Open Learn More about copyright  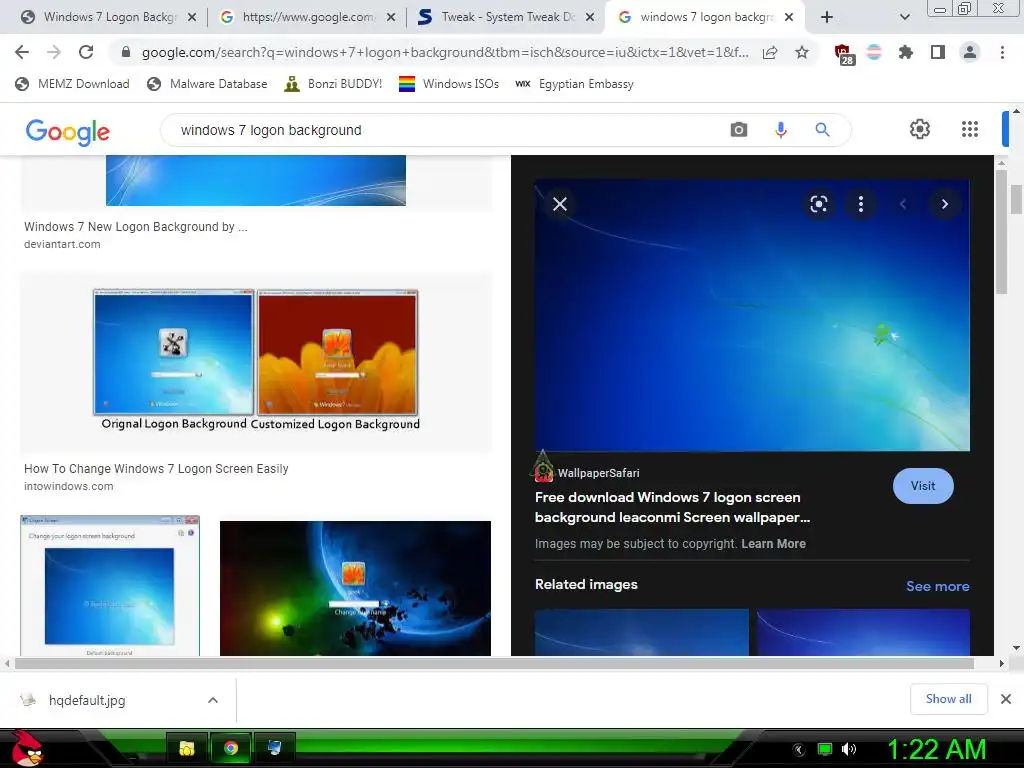click(773, 543)
